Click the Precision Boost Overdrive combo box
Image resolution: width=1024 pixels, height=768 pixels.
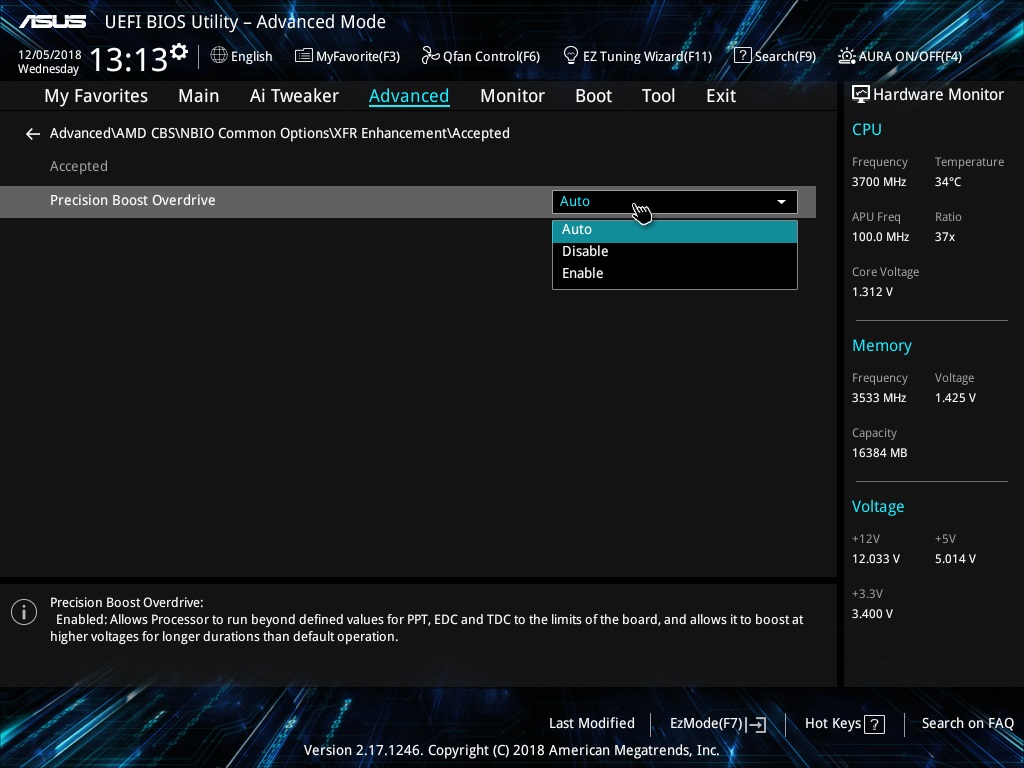[675, 202]
